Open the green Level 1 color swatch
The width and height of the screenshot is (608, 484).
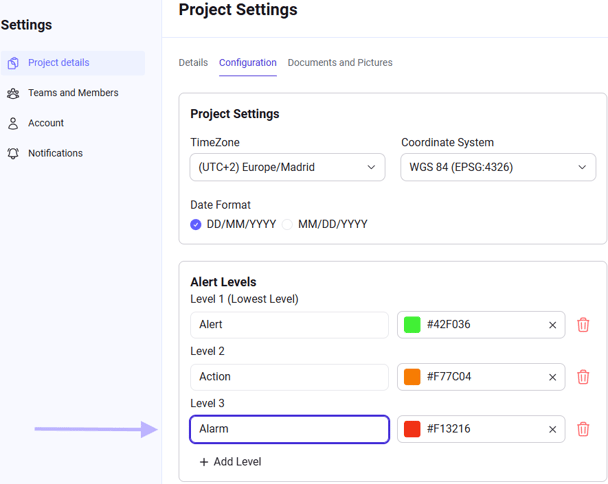click(x=412, y=325)
